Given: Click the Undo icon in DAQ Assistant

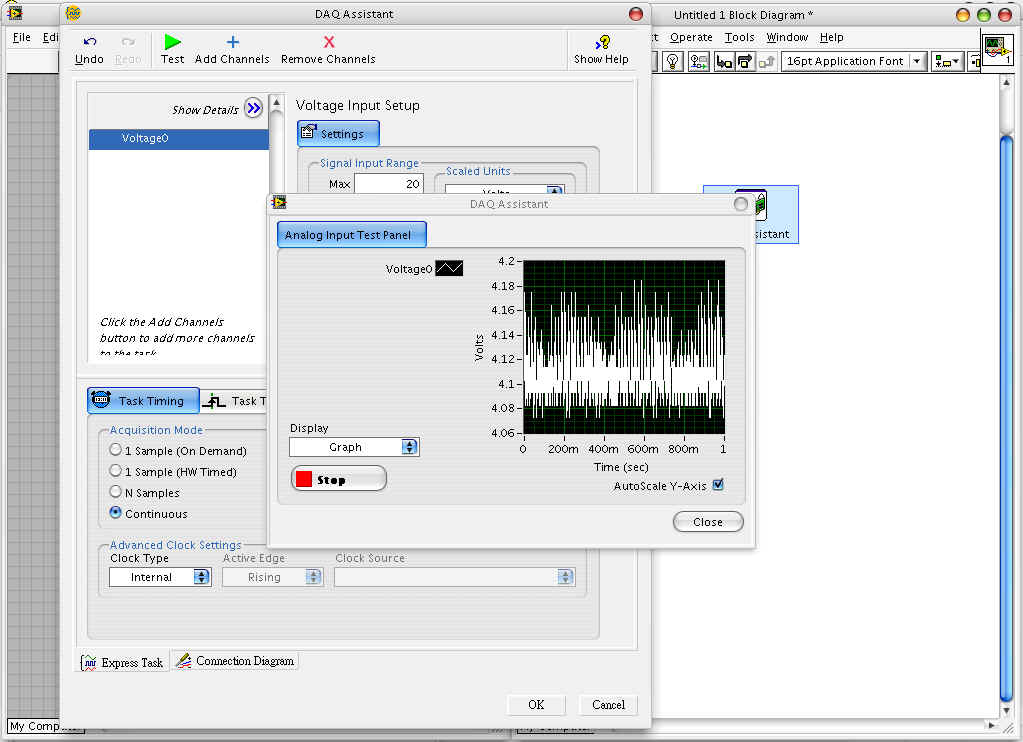Looking at the screenshot, I should [x=89, y=42].
